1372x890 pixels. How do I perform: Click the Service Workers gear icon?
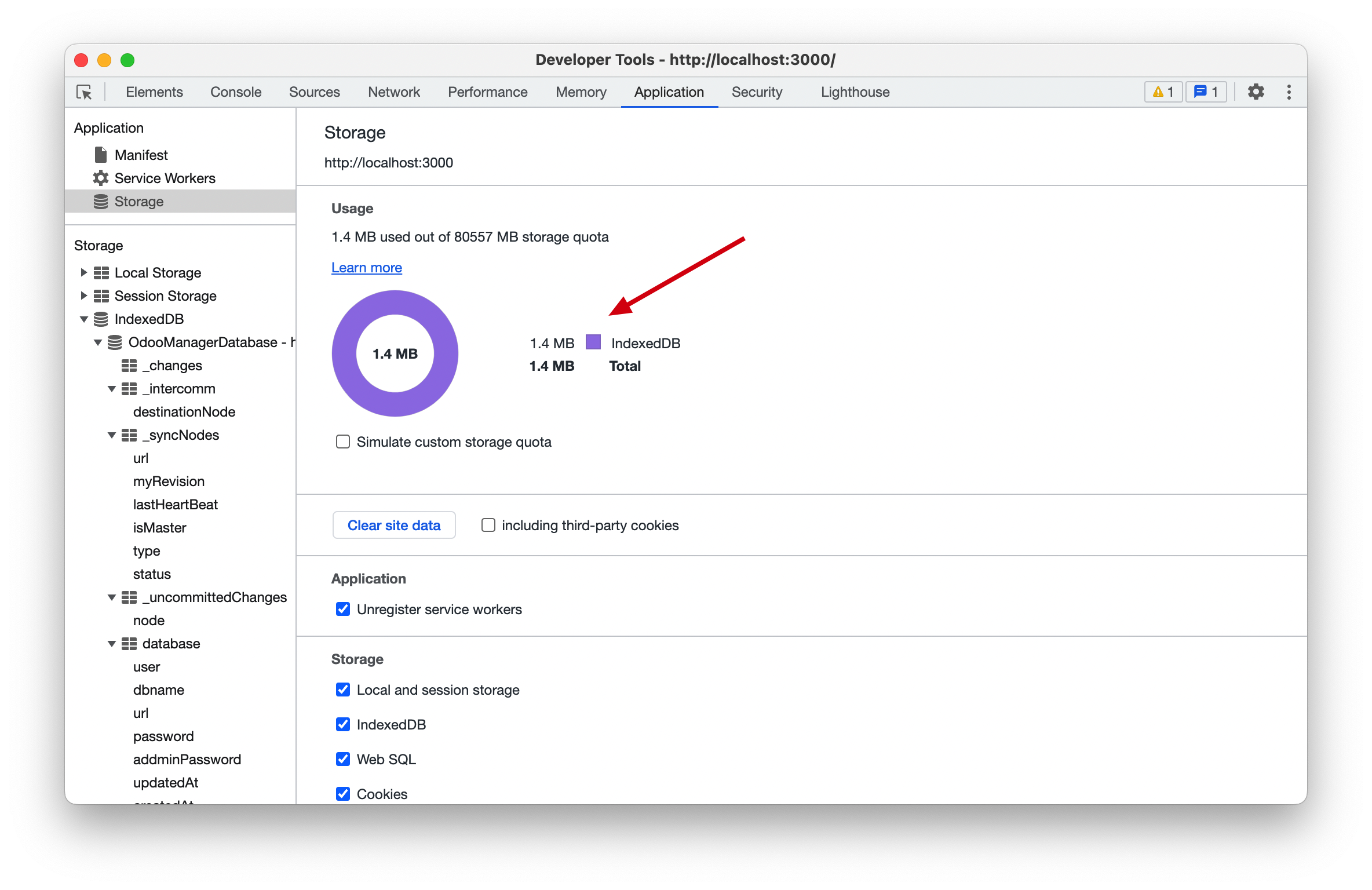coord(101,178)
